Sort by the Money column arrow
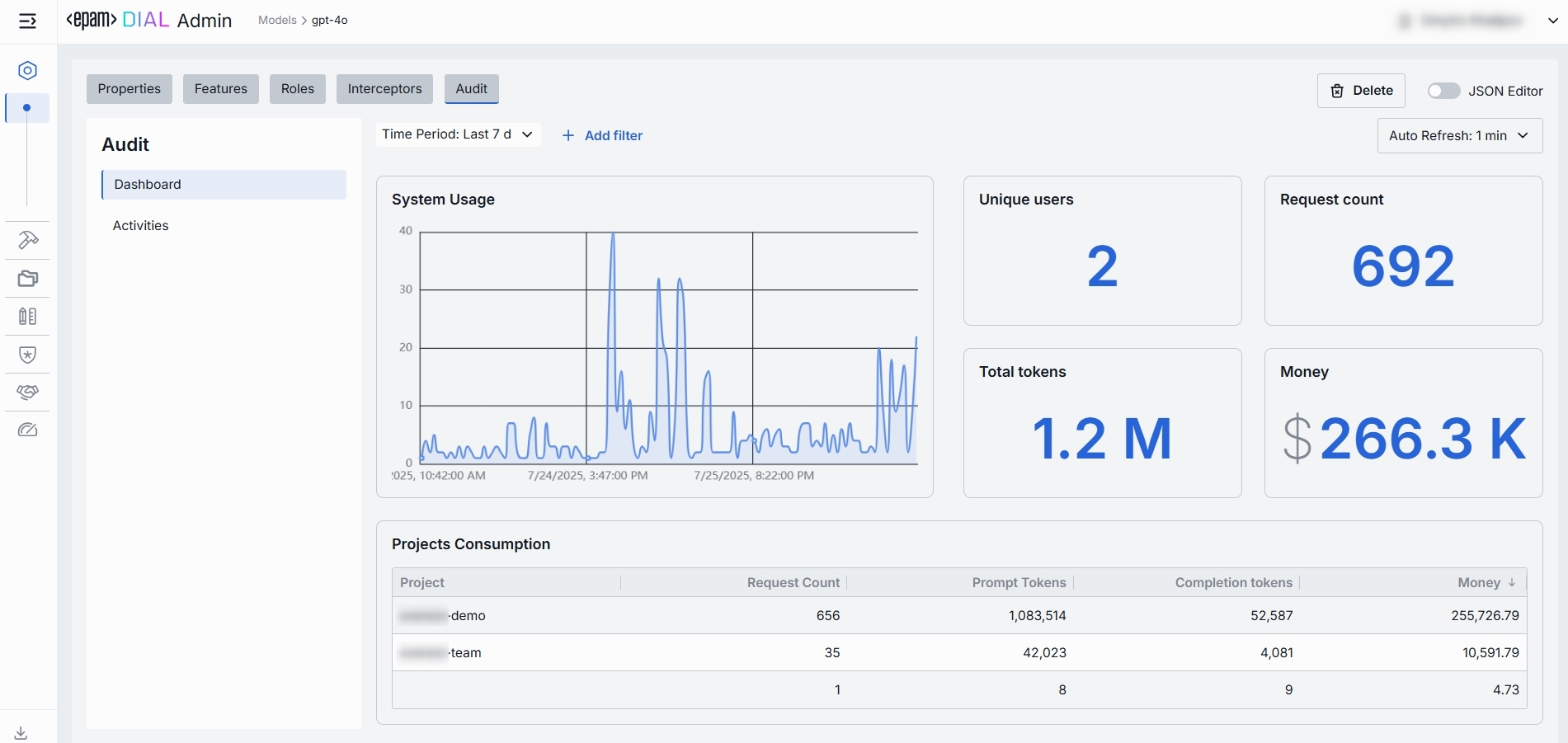Screen dimensions: 1568x743 (x=1512, y=582)
